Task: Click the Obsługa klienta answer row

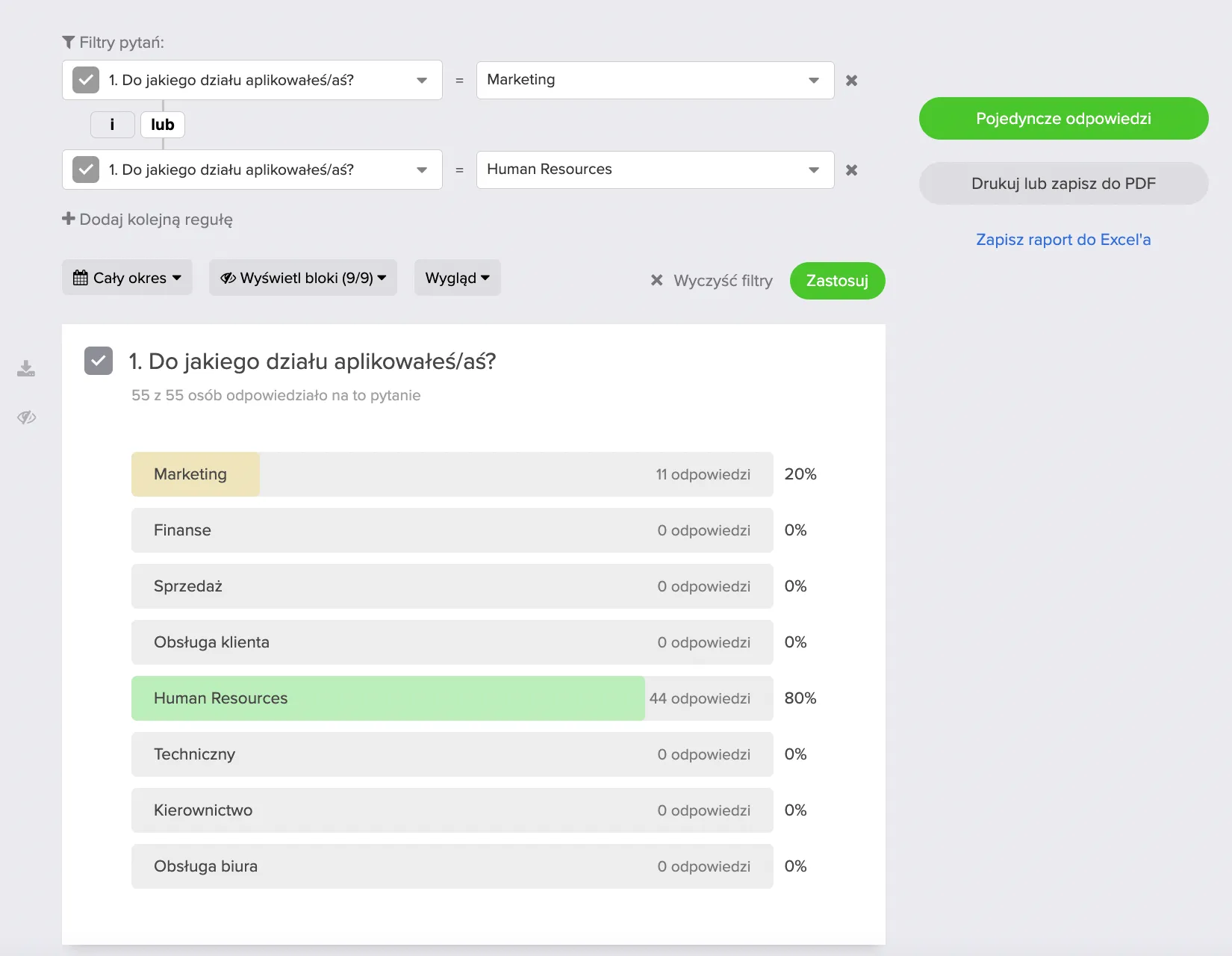Action: [452, 642]
